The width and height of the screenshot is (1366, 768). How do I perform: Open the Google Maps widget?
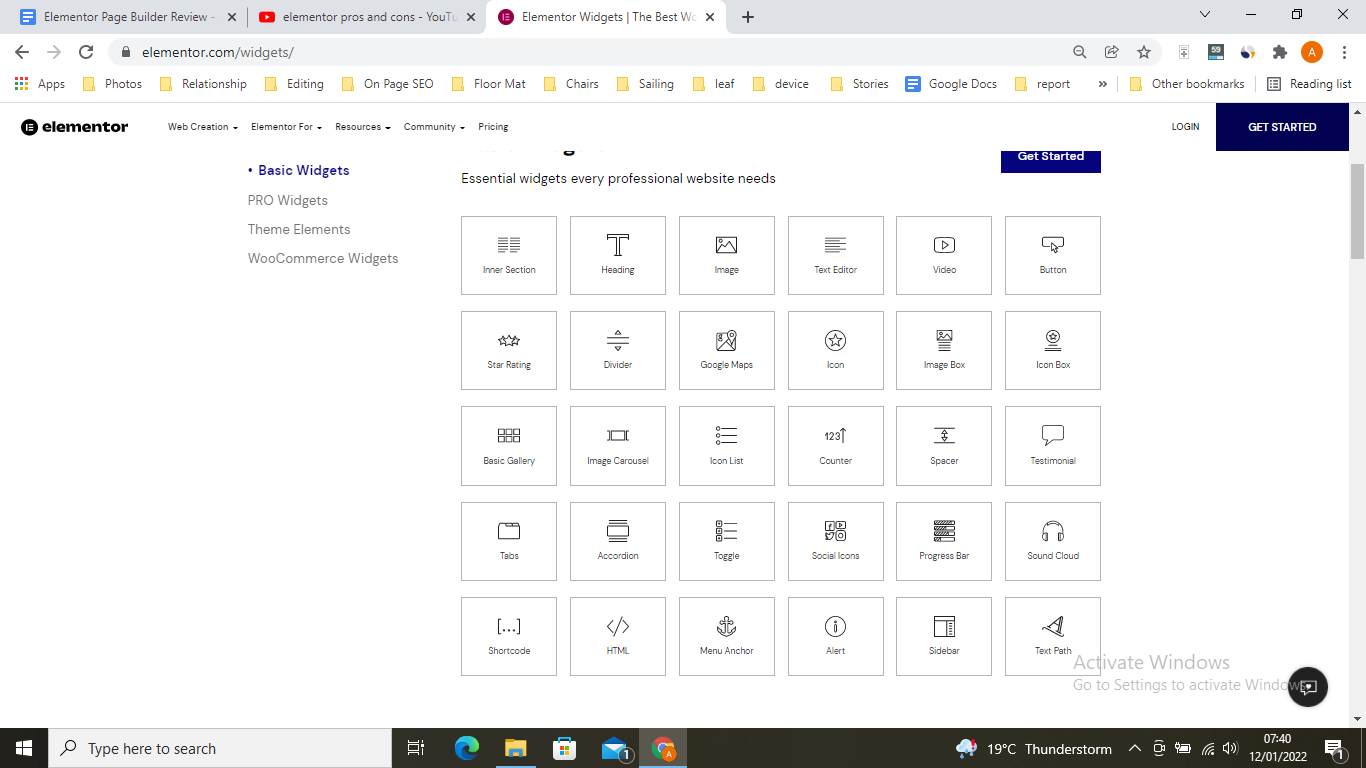(727, 350)
